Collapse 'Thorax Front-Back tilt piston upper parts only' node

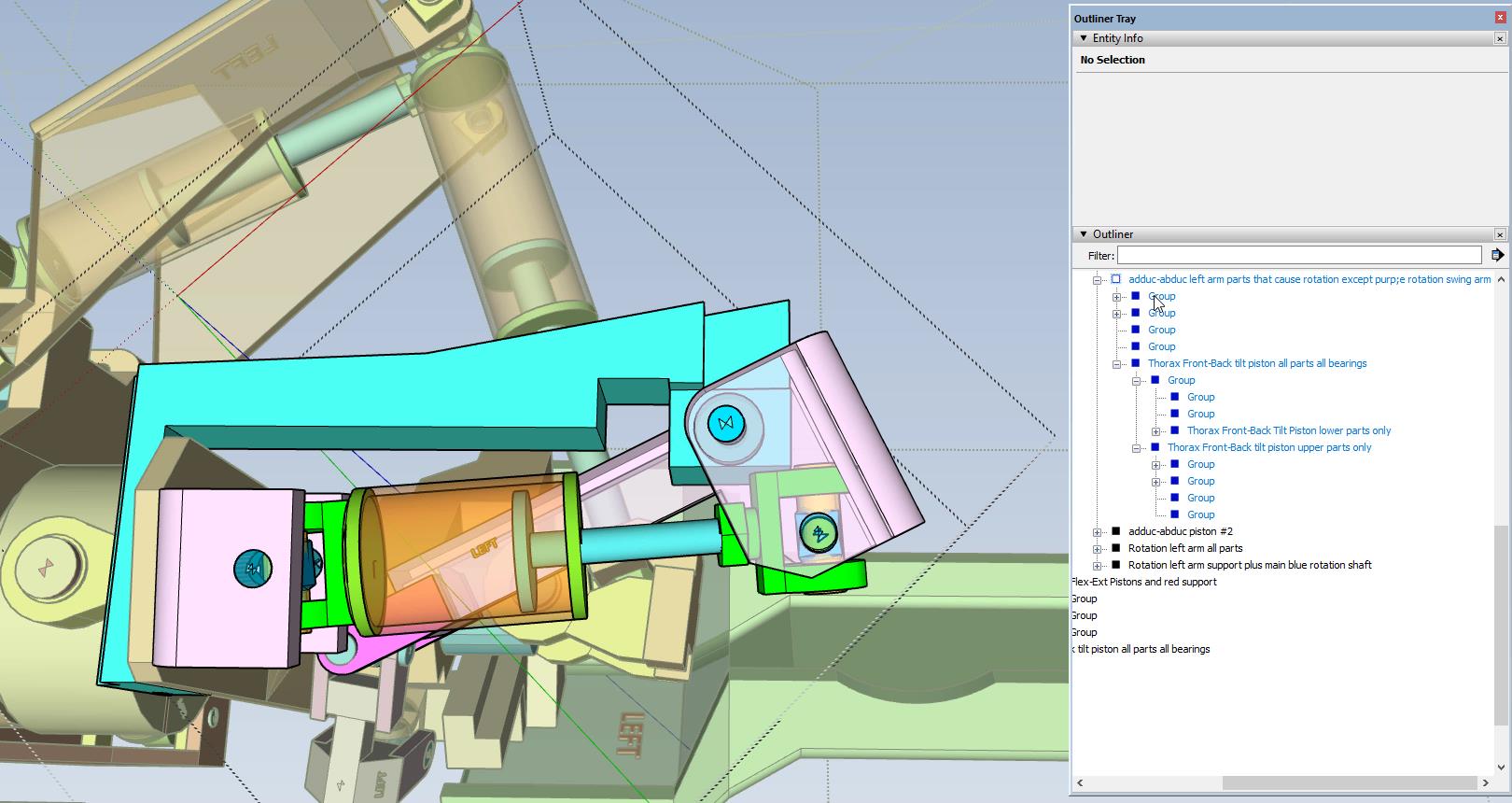[1137, 448]
